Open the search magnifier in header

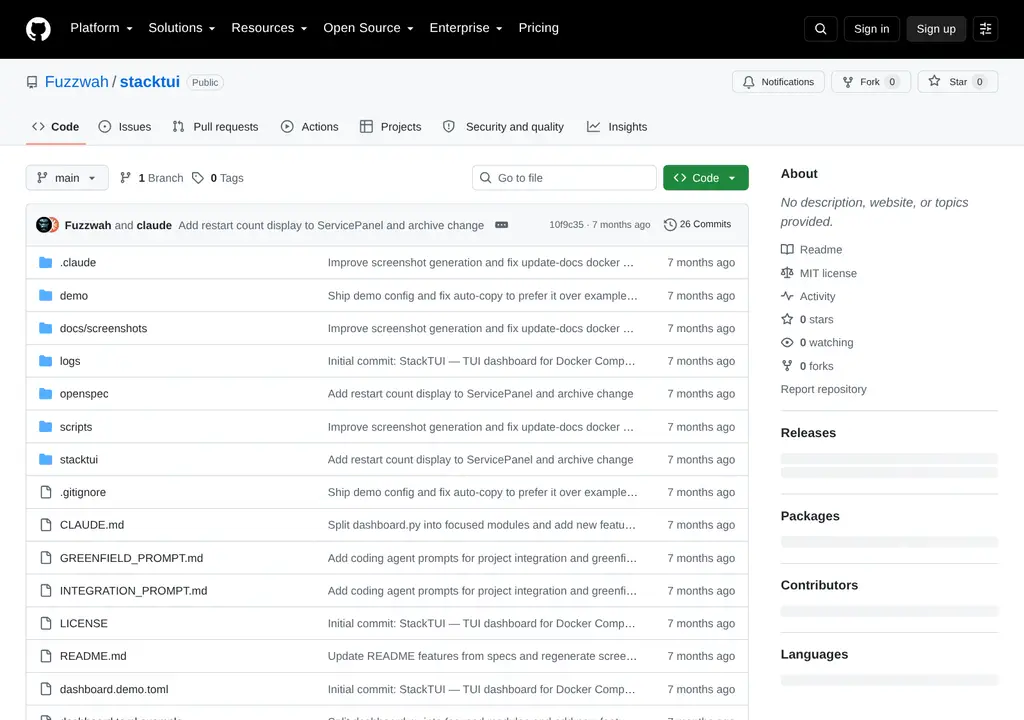(x=820, y=29)
